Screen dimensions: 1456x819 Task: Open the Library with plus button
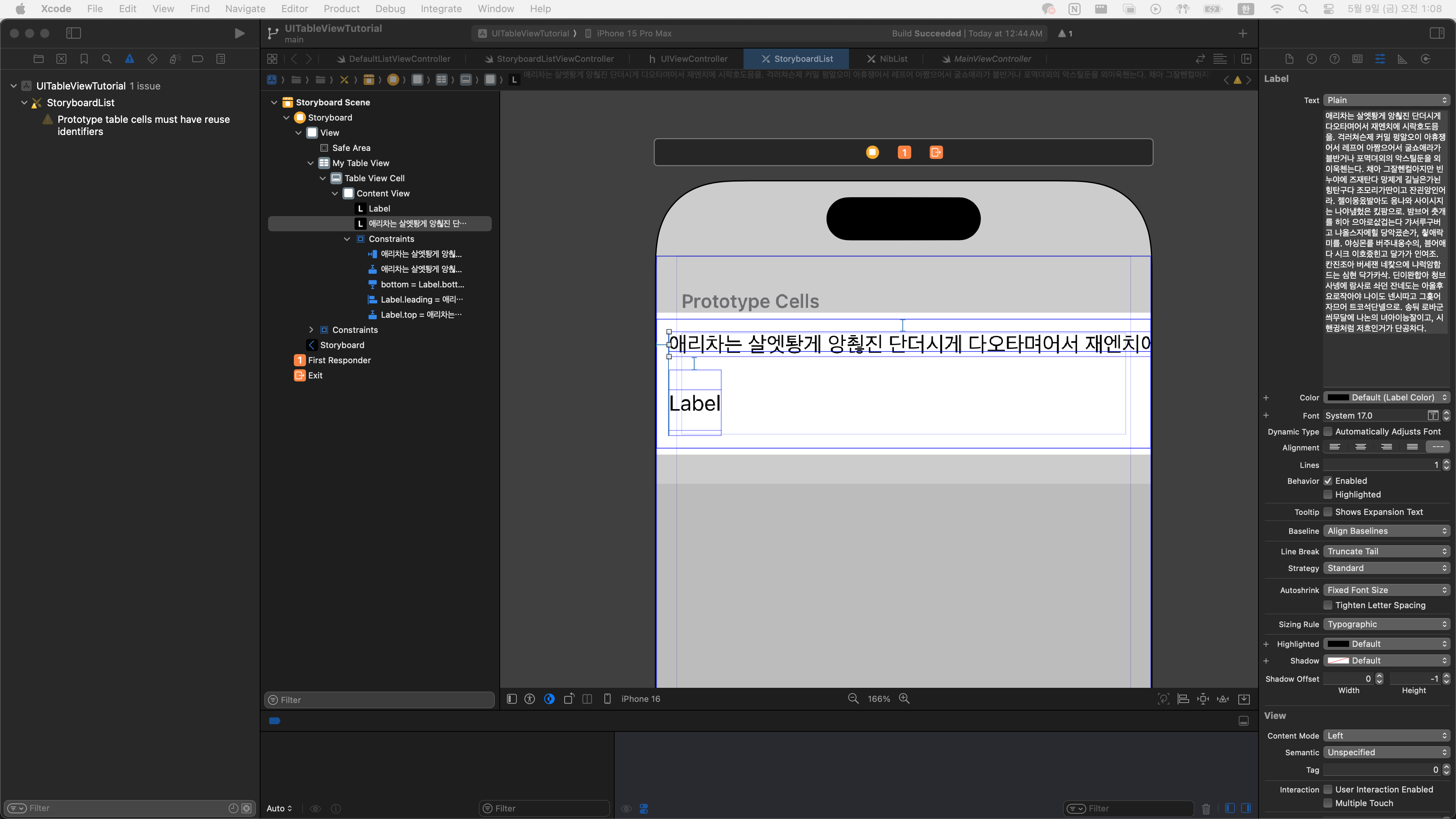pyautogui.click(x=1243, y=33)
